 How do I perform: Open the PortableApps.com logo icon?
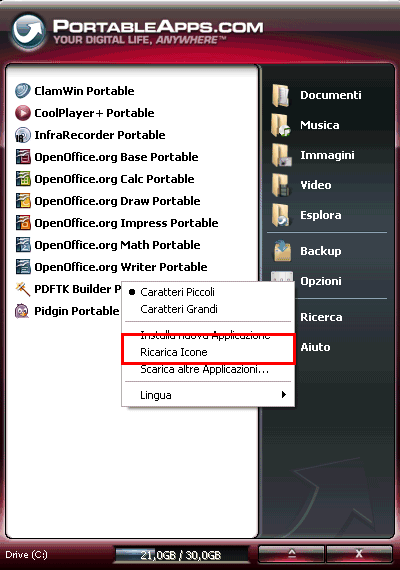[x=28, y=31]
